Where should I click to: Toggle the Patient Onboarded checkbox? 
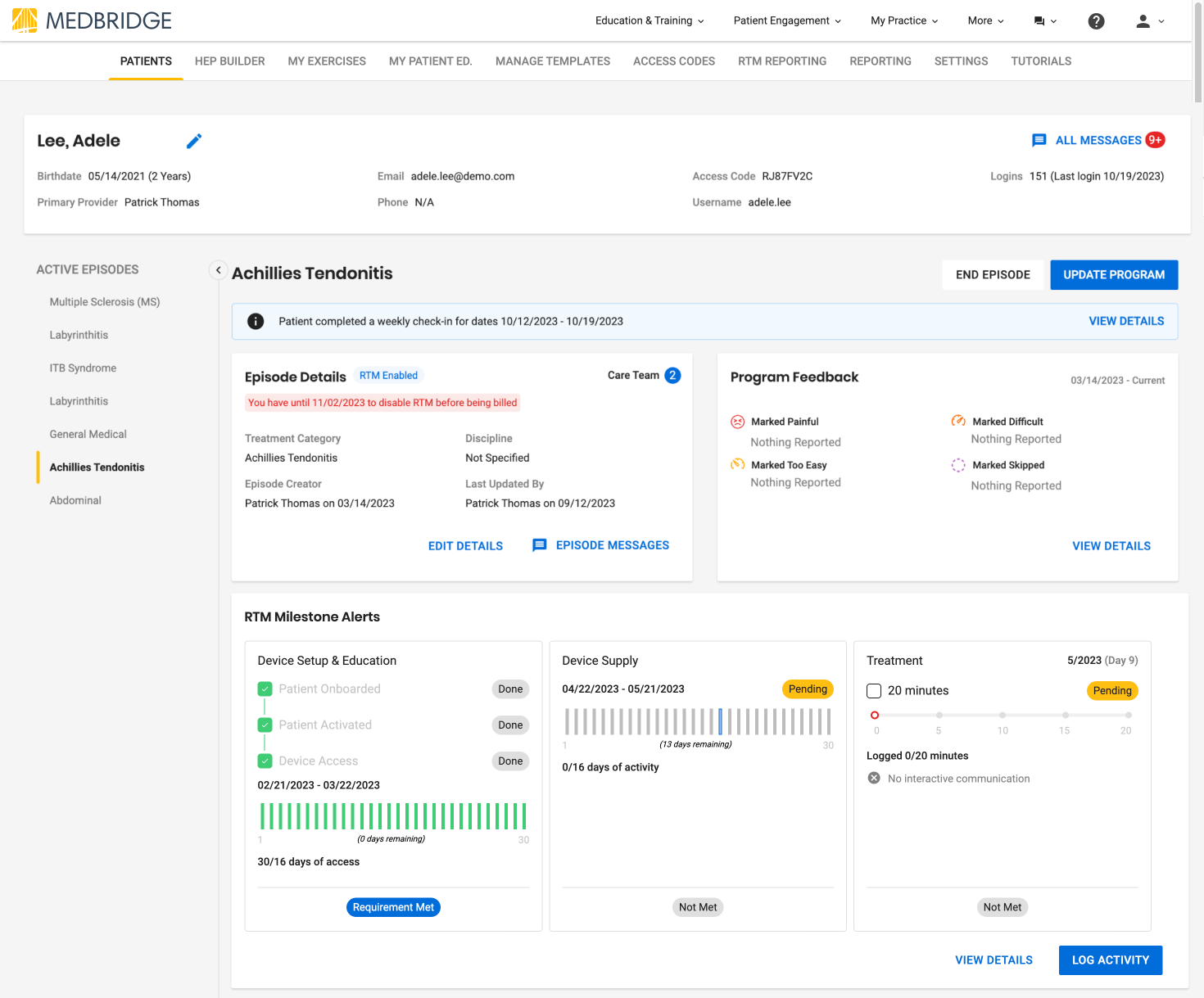tap(265, 689)
